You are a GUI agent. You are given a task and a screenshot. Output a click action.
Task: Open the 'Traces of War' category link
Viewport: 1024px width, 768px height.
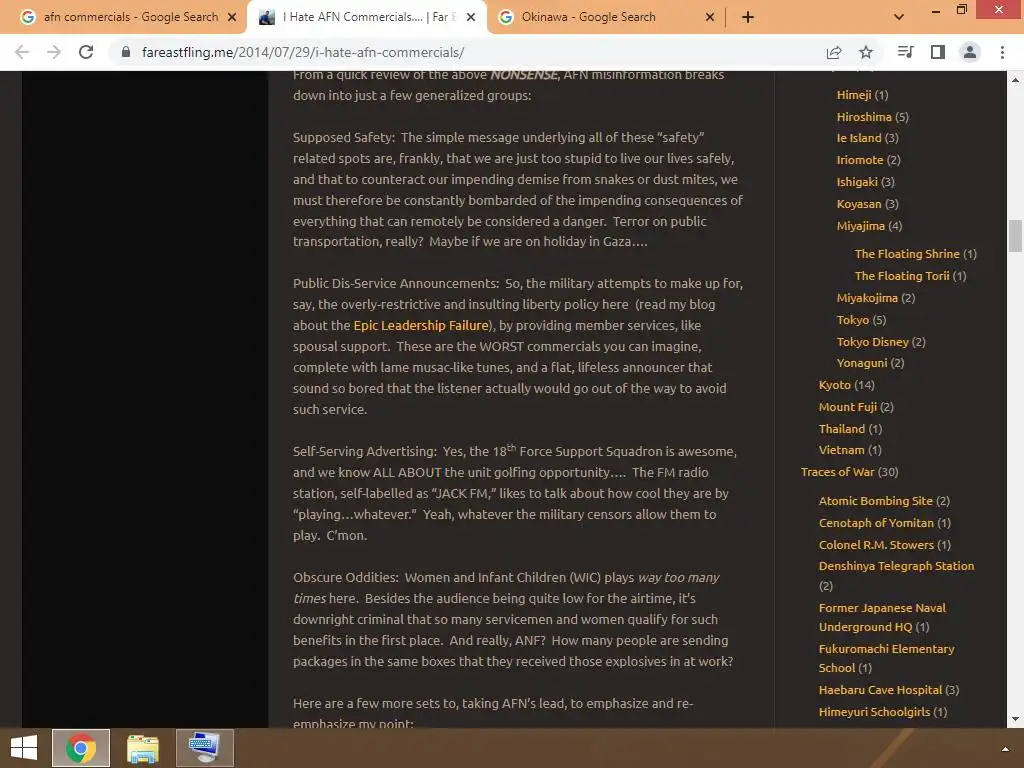(837, 472)
